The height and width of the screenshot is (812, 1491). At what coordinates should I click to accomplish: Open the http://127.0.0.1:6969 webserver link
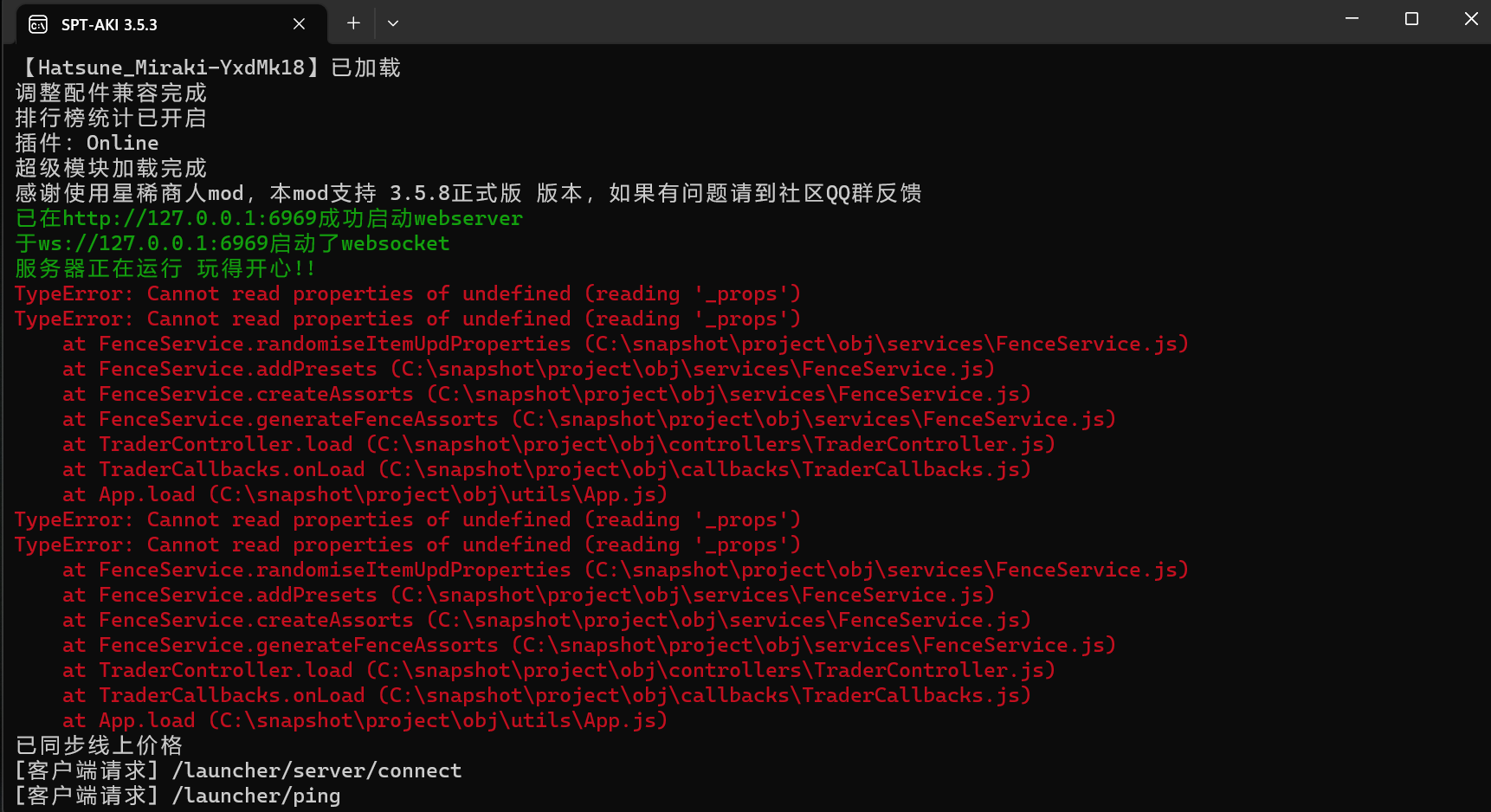tap(190, 218)
